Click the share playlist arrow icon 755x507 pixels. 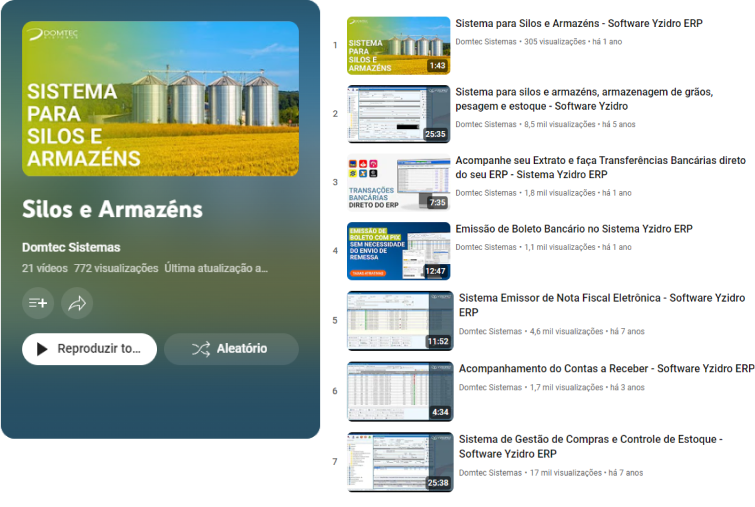[77, 303]
